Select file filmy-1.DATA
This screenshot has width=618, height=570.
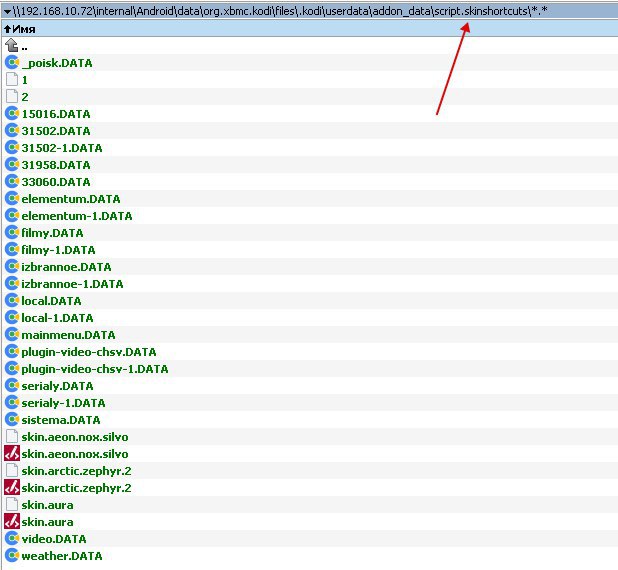coord(58,250)
